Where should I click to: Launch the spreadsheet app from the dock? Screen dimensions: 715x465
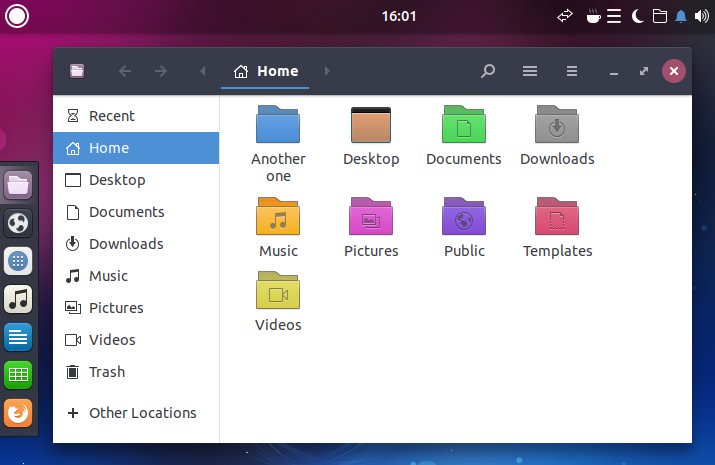18,375
